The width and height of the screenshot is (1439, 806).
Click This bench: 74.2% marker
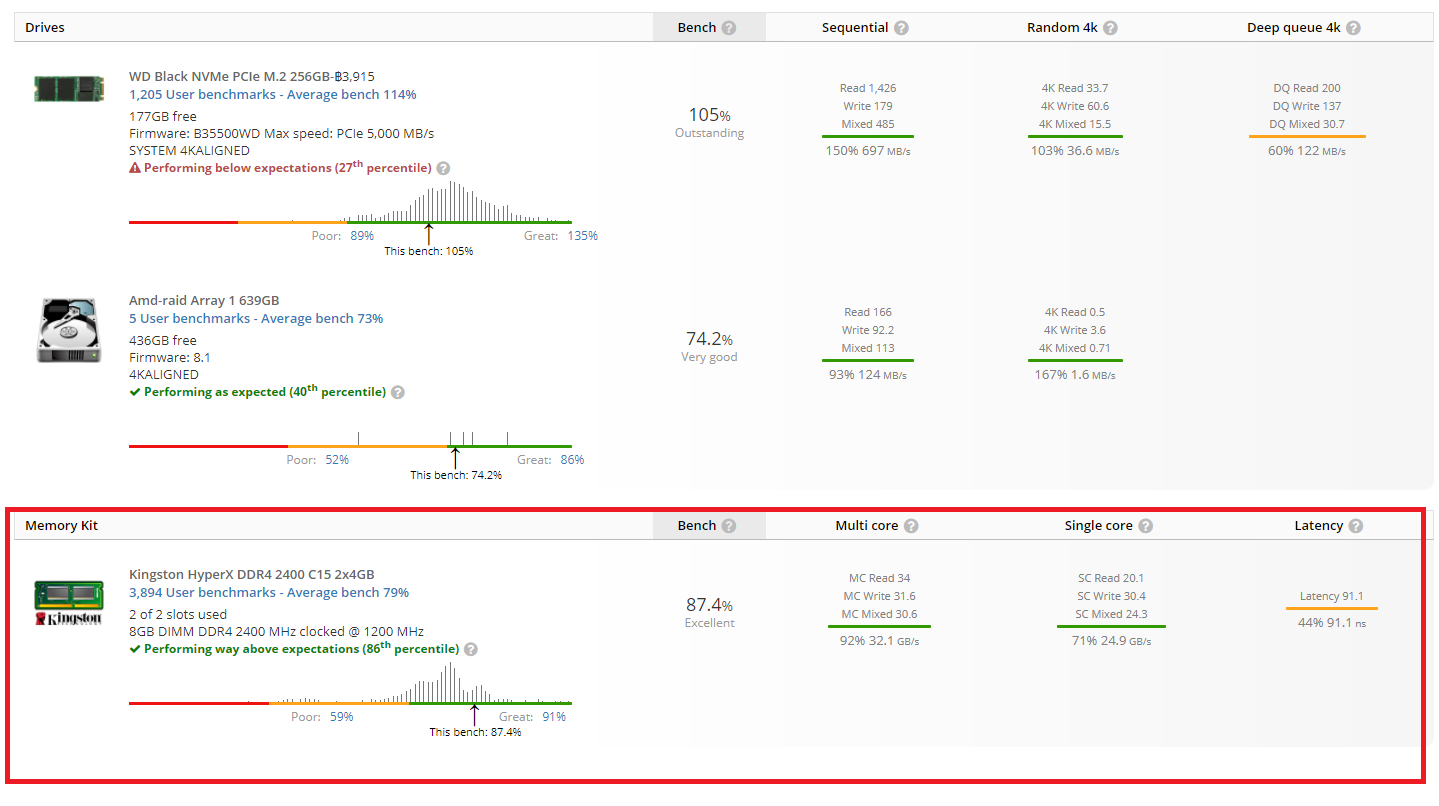456,476
